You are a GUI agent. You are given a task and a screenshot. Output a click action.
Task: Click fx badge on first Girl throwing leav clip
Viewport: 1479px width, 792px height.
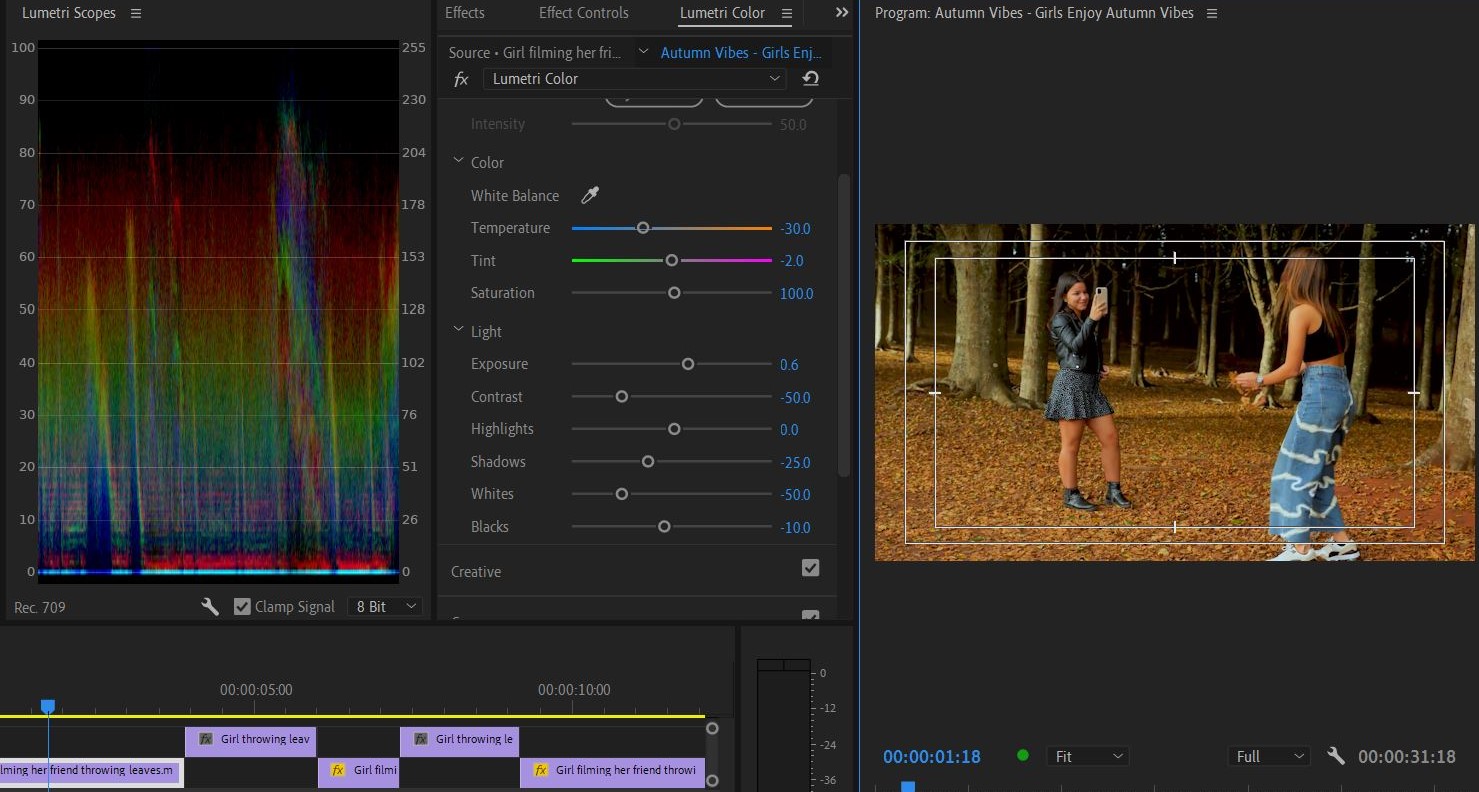tap(206, 739)
